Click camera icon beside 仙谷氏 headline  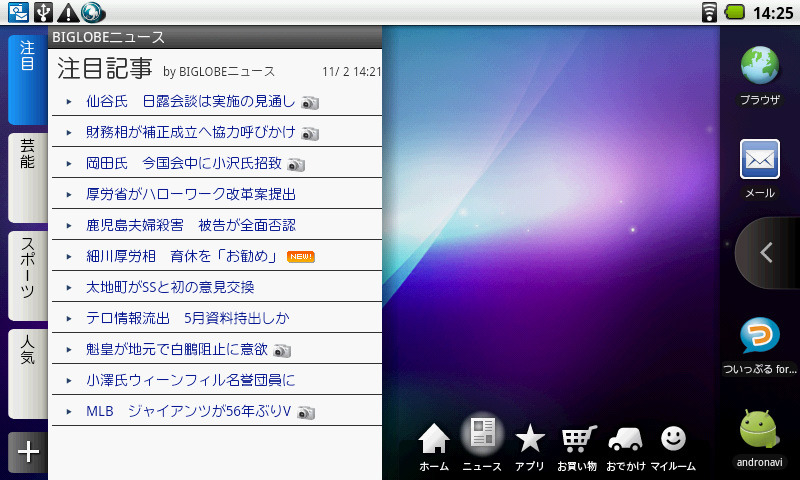coord(310,103)
